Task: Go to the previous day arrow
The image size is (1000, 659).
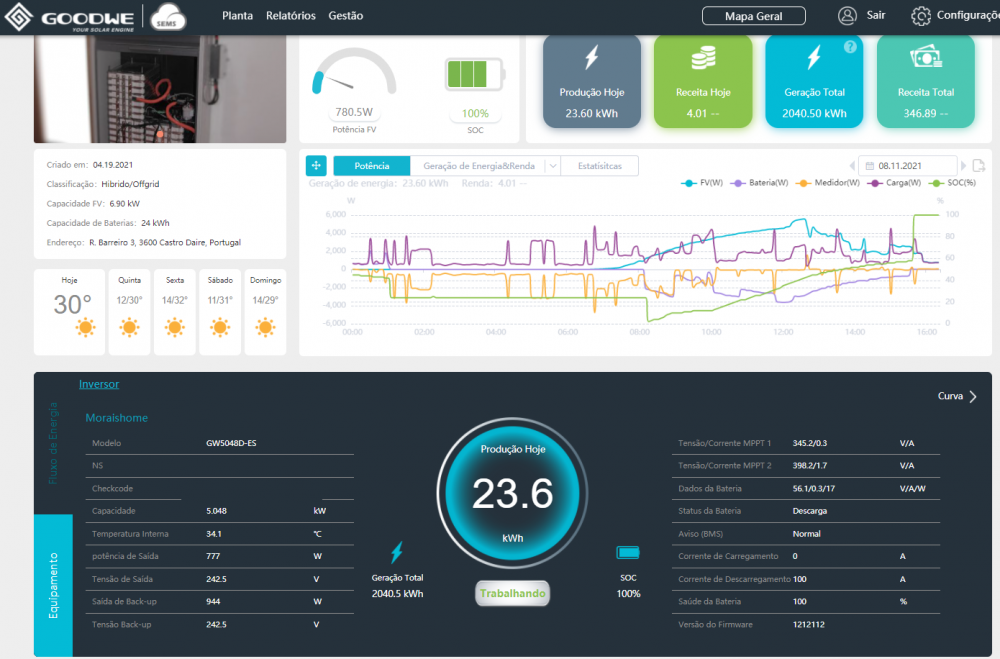Action: tap(852, 166)
